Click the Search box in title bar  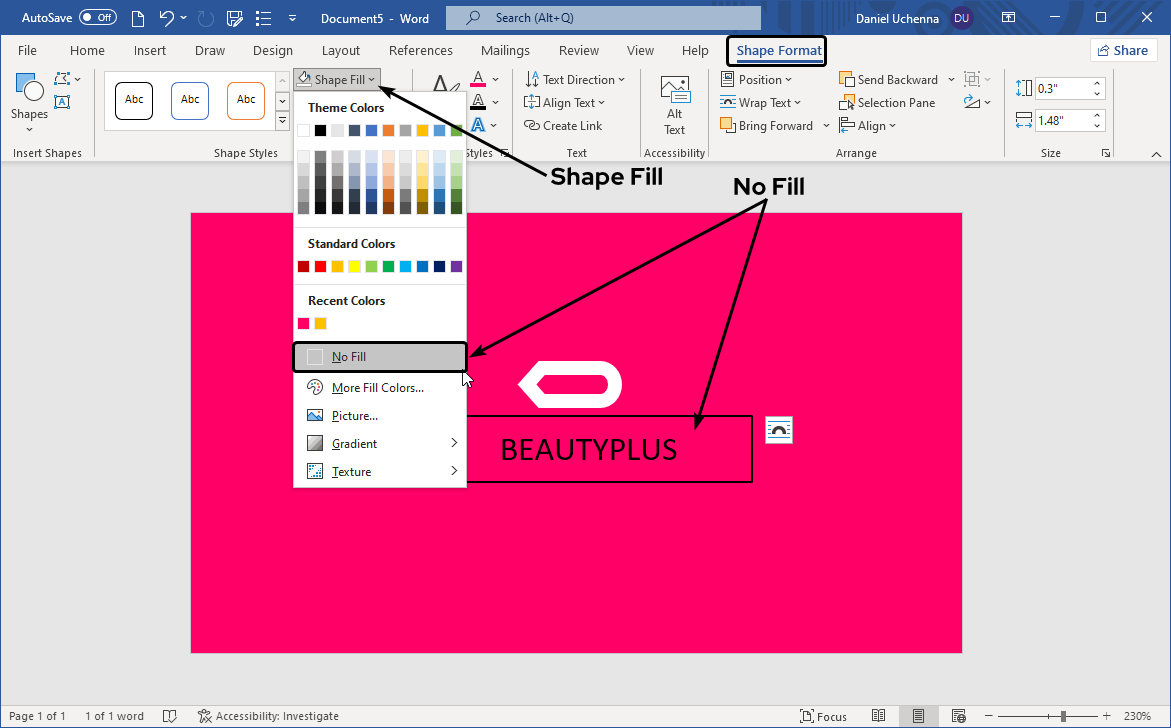[x=603, y=18]
